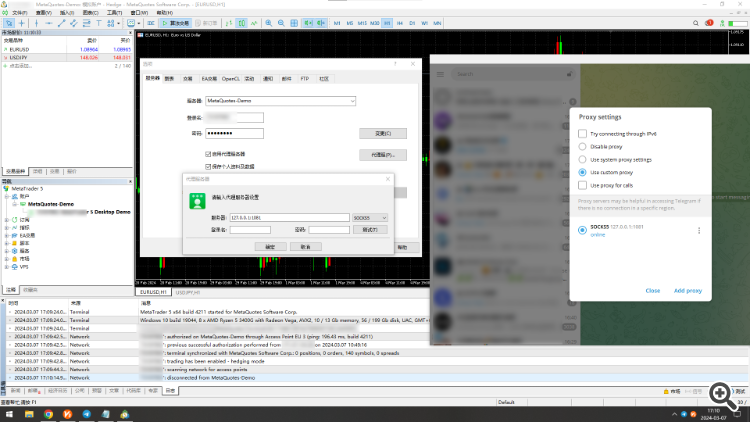Open the server MetaQuotes-Demo combo box
The height and width of the screenshot is (422, 750).
[x=281, y=101]
